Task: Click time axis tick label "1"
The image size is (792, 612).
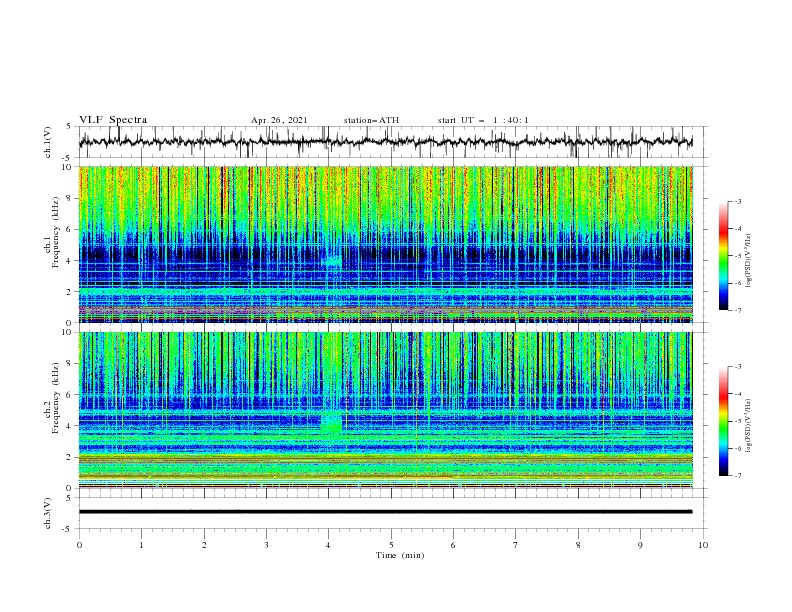Action: pos(141,545)
